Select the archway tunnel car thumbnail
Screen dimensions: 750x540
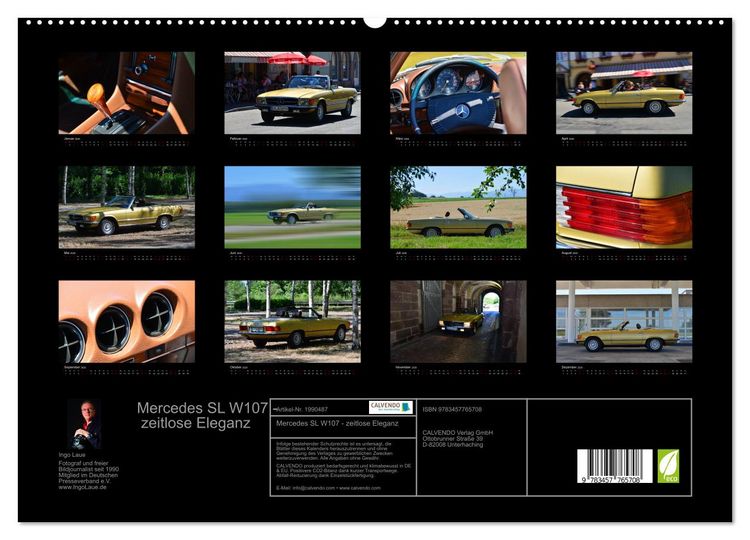pyautogui.click(x=458, y=321)
